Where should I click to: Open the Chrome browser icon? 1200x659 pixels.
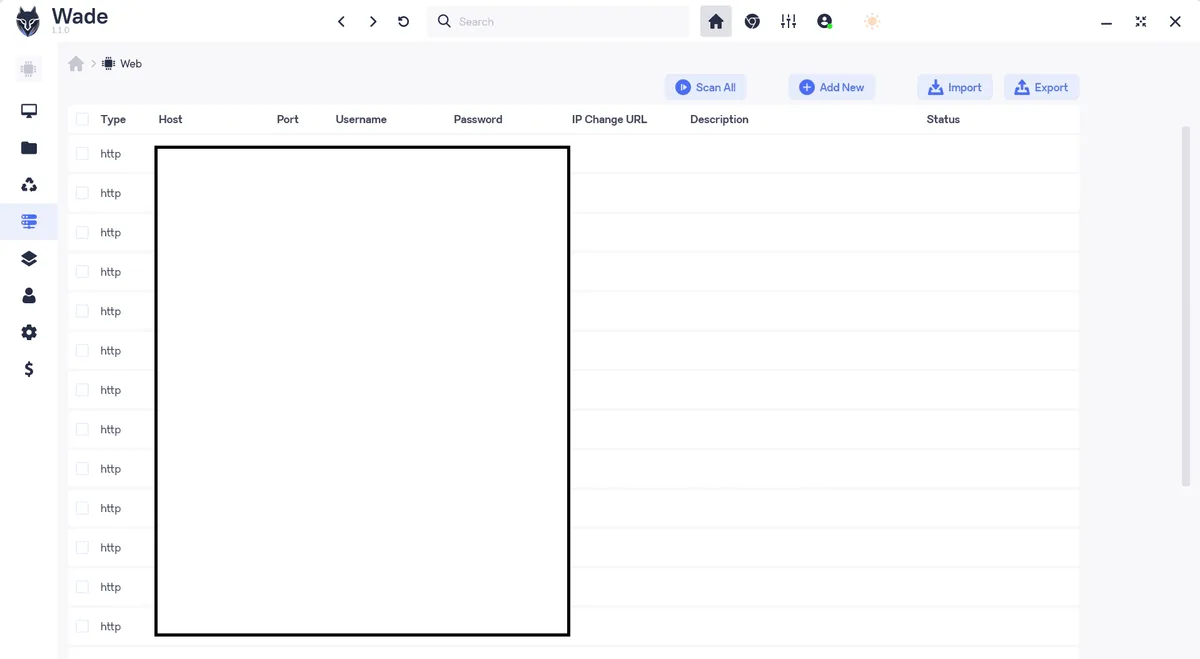tap(752, 21)
